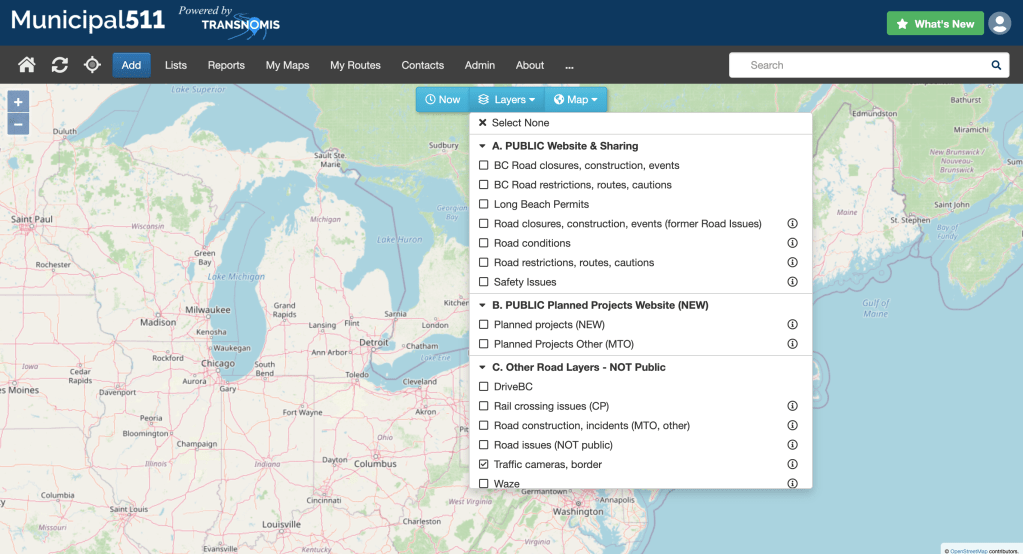The width and height of the screenshot is (1023, 554).
Task: Click the locate-me crosshair icon
Action: [92, 65]
